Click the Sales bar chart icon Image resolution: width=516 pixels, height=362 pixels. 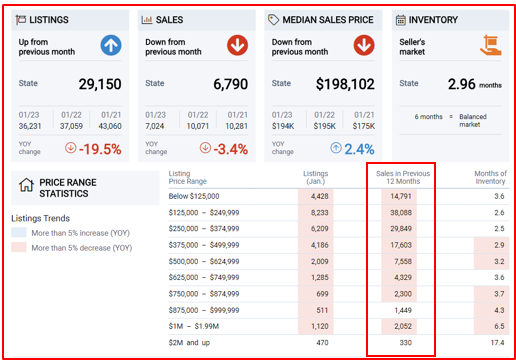pyautogui.click(x=147, y=20)
